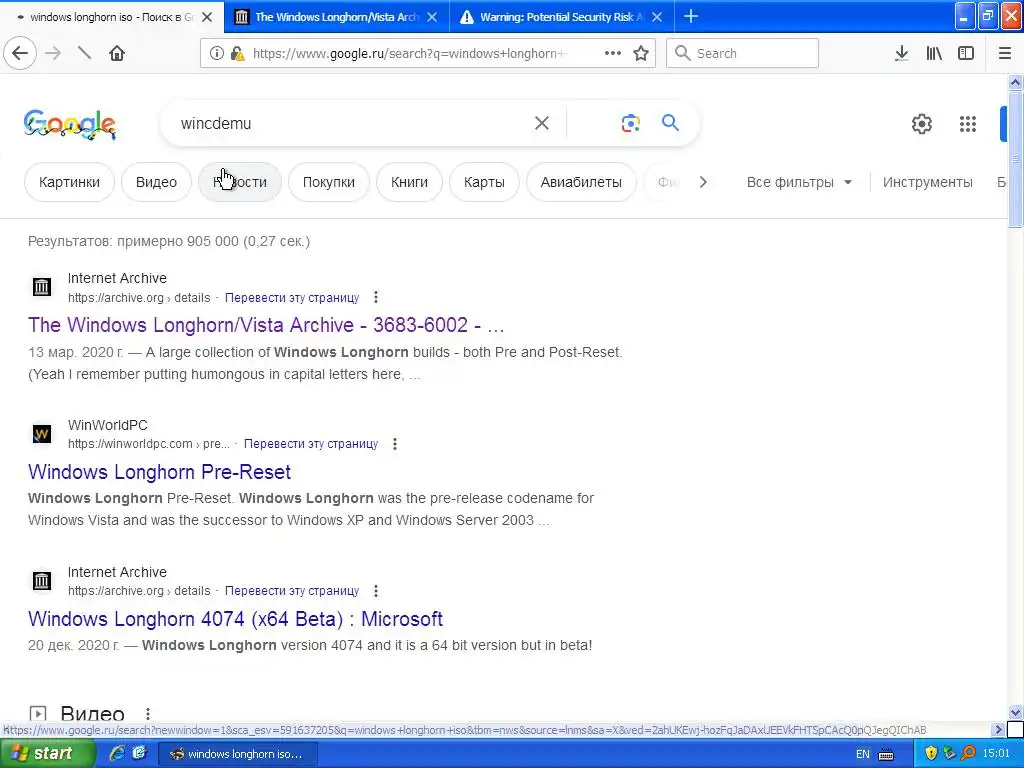Show site information icon in address bar
Image resolution: width=1024 pixels, height=768 pixels.
pos(217,54)
